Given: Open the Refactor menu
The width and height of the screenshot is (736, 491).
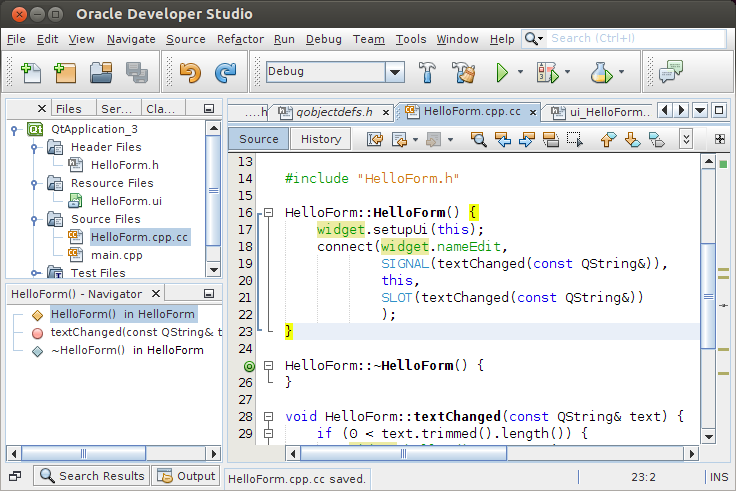Looking at the screenshot, I should click(x=240, y=39).
